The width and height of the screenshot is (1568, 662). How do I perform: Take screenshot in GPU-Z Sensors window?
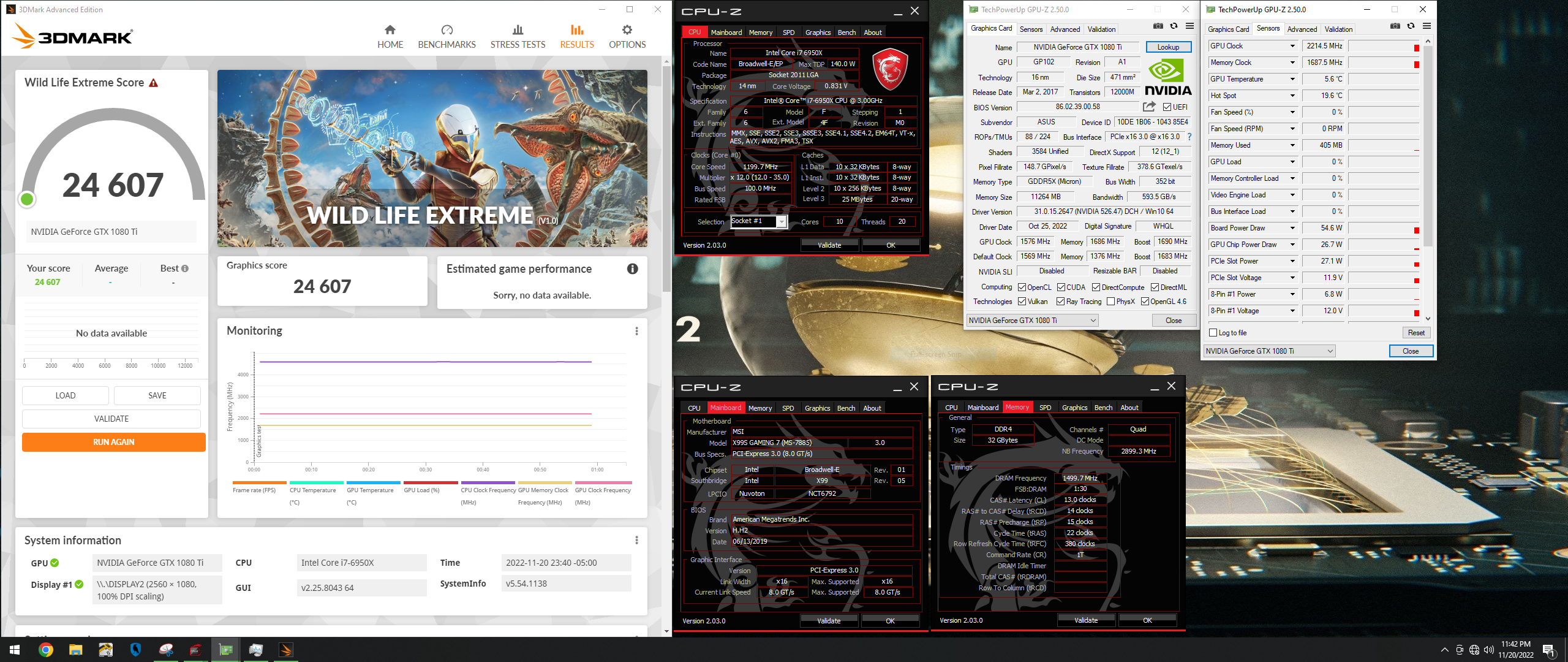pos(1395,26)
